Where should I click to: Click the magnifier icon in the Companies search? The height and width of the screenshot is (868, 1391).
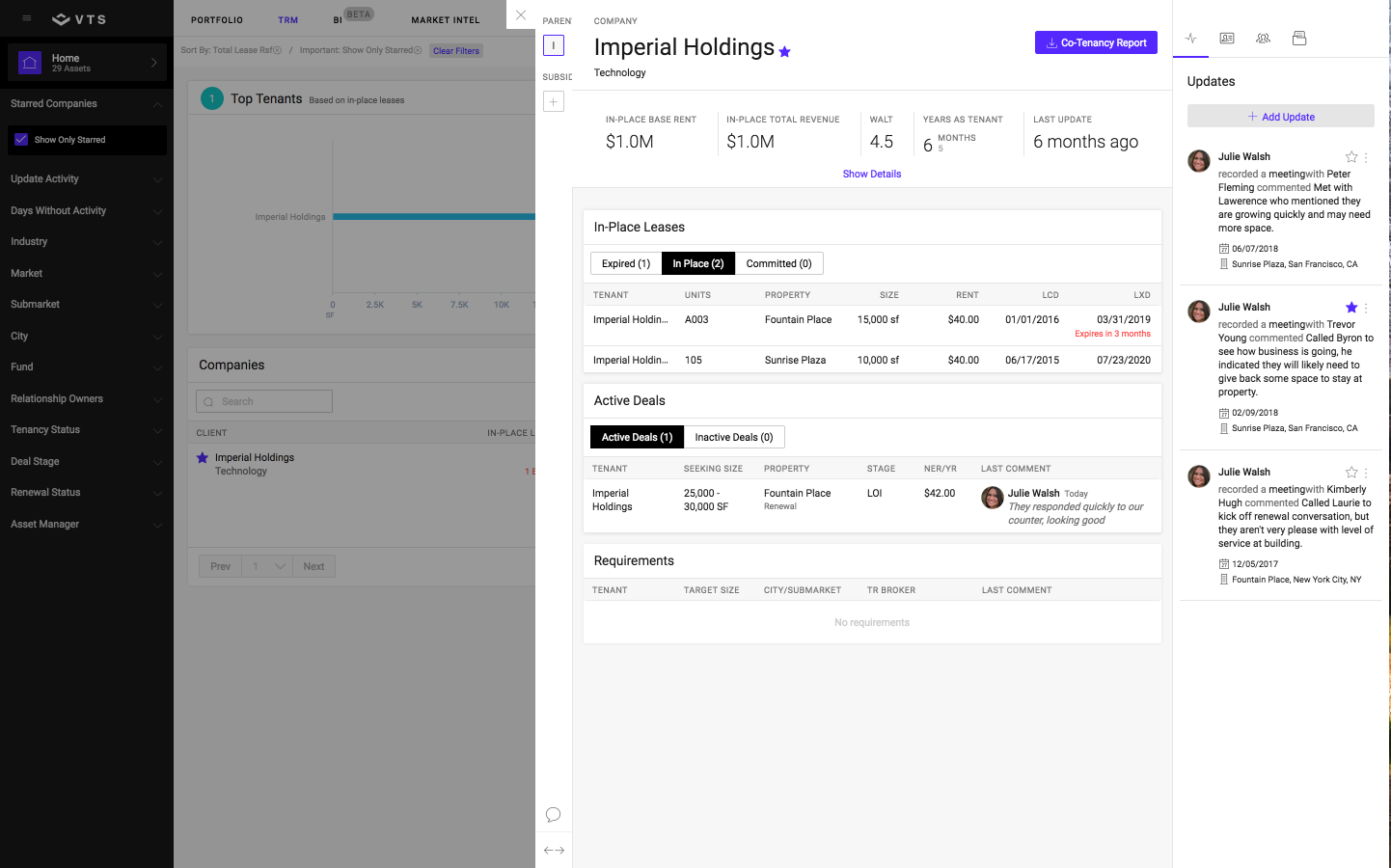click(x=208, y=402)
